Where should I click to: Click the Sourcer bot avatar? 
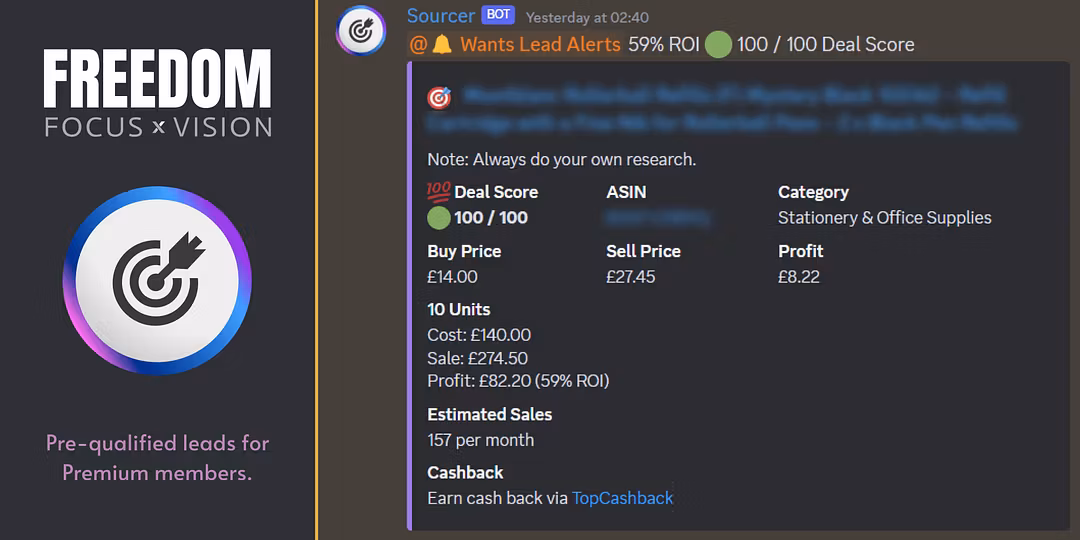361,30
